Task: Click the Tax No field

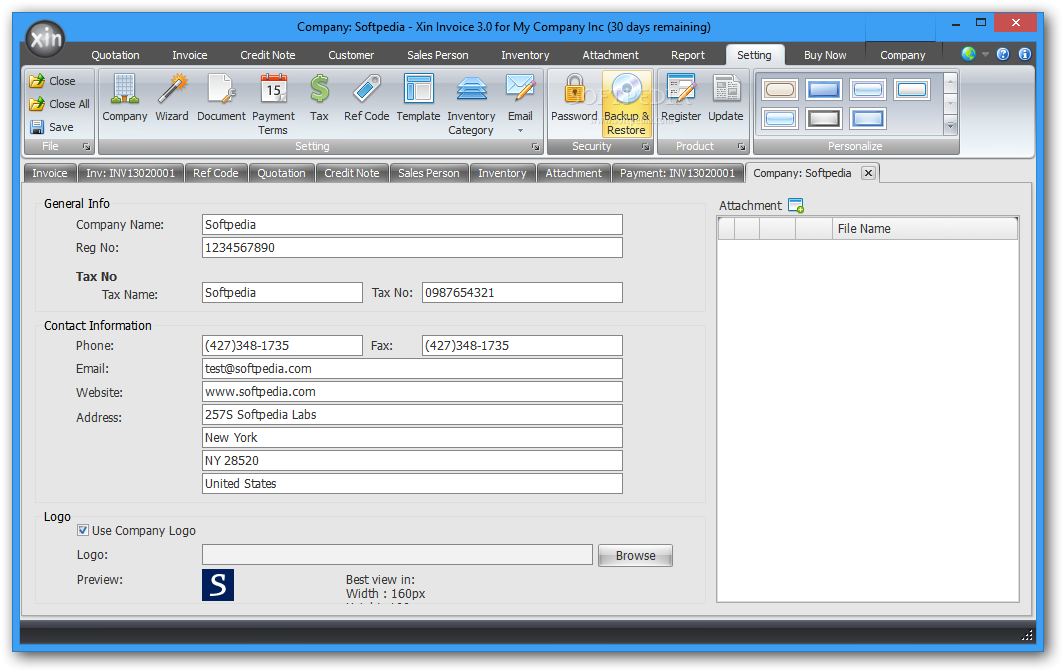Action: 522,293
